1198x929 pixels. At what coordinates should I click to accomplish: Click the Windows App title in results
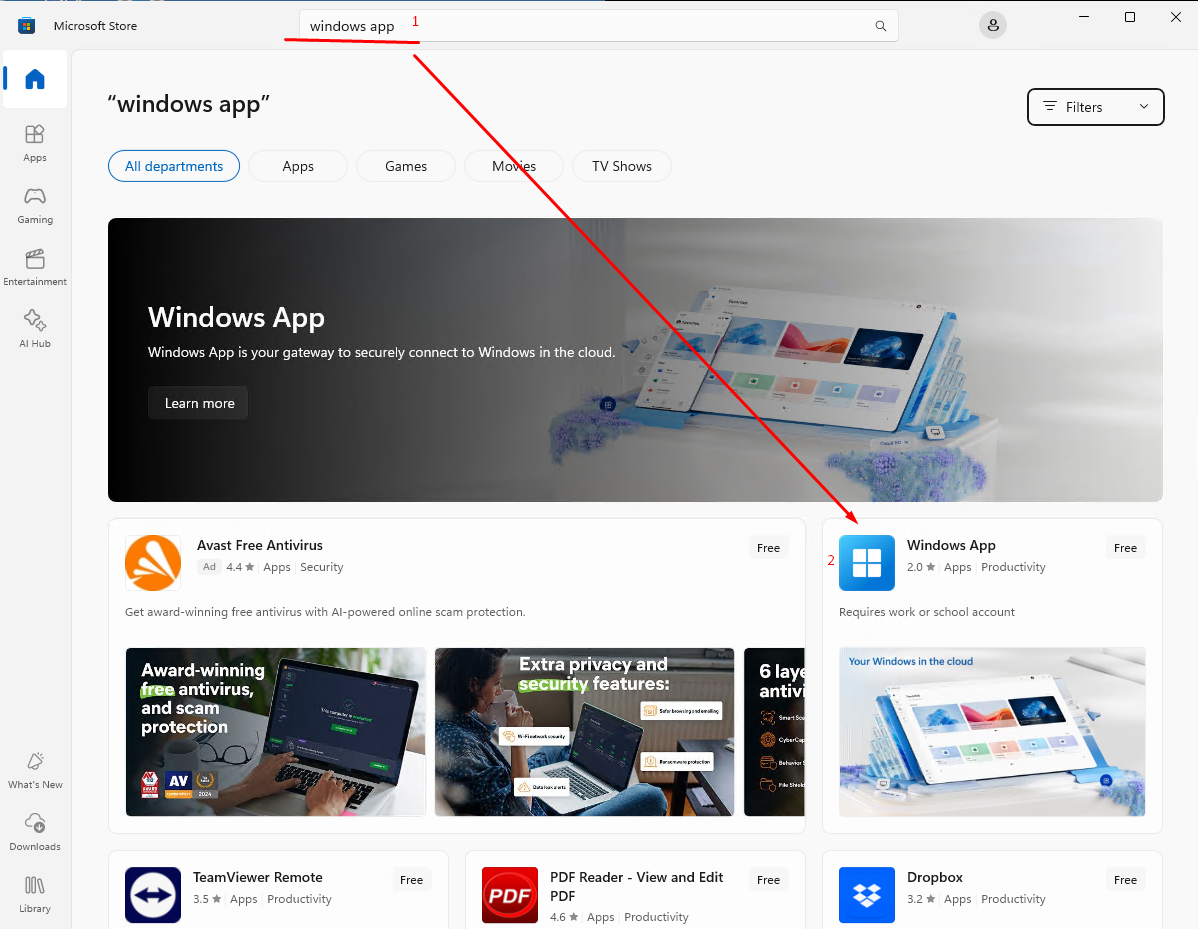click(951, 545)
